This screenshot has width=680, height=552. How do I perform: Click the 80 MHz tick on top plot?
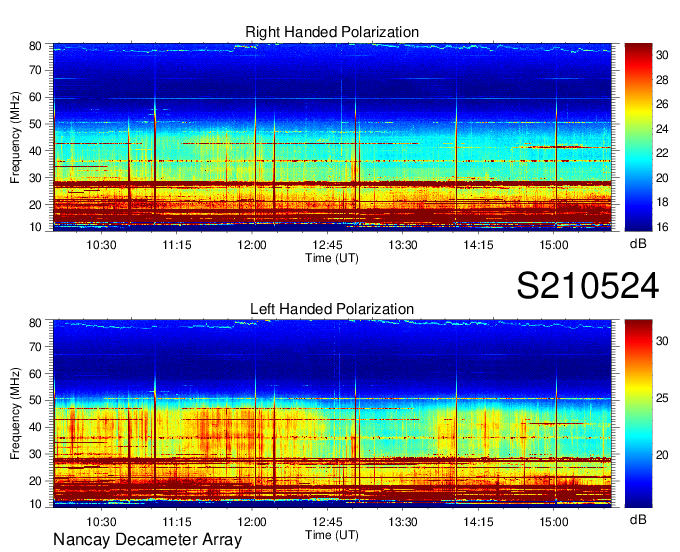coord(35,46)
